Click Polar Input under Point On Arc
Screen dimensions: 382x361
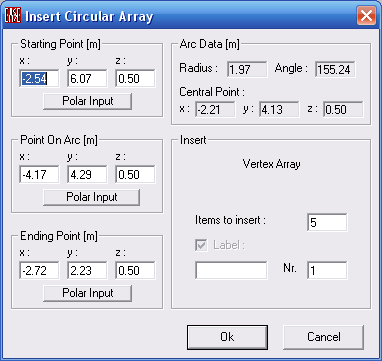[x=91, y=197]
